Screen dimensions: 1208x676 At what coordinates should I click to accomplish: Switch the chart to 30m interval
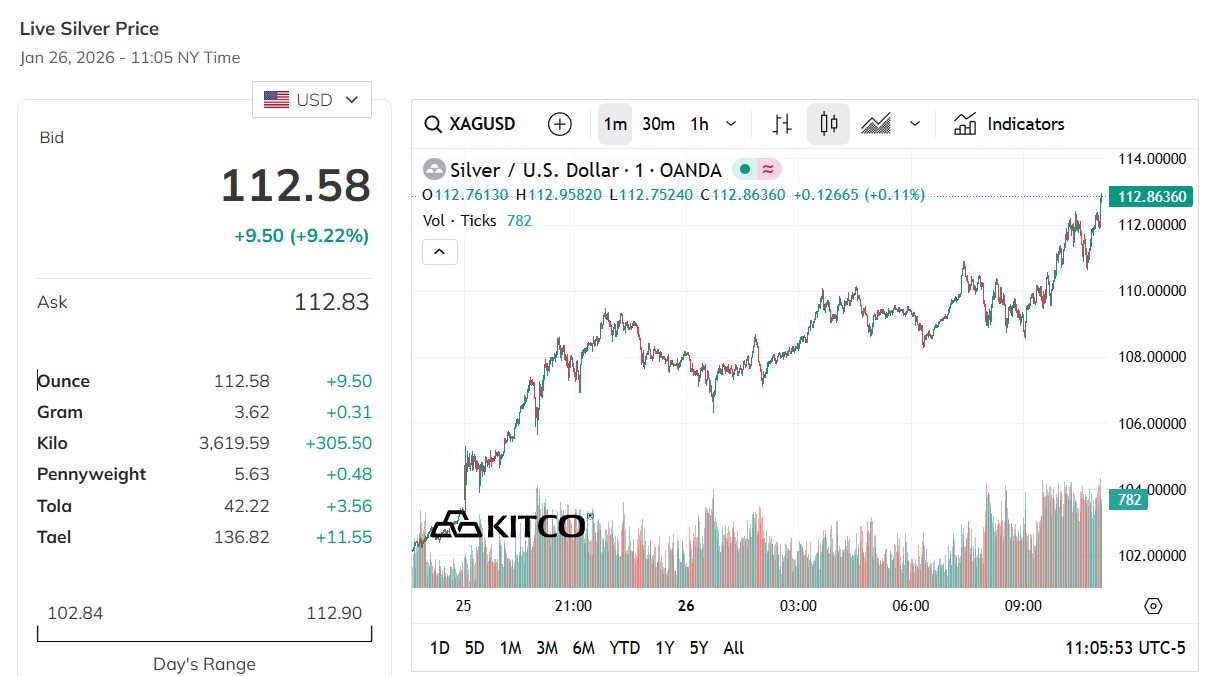click(x=658, y=124)
